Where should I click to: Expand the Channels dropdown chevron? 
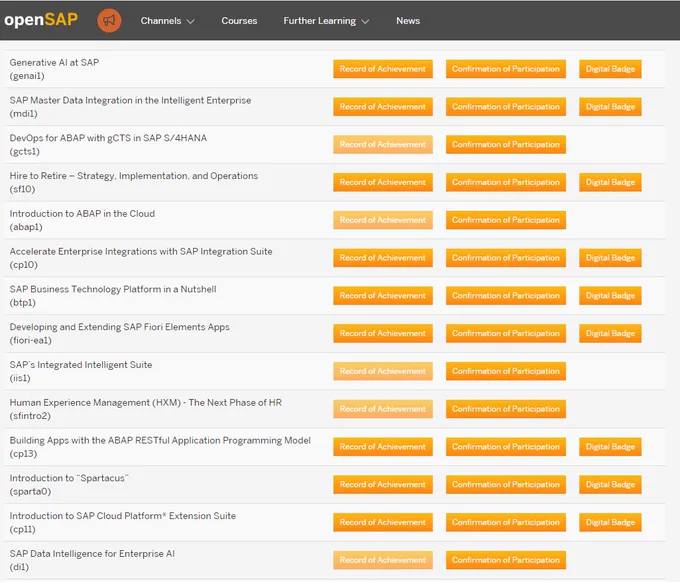click(190, 21)
